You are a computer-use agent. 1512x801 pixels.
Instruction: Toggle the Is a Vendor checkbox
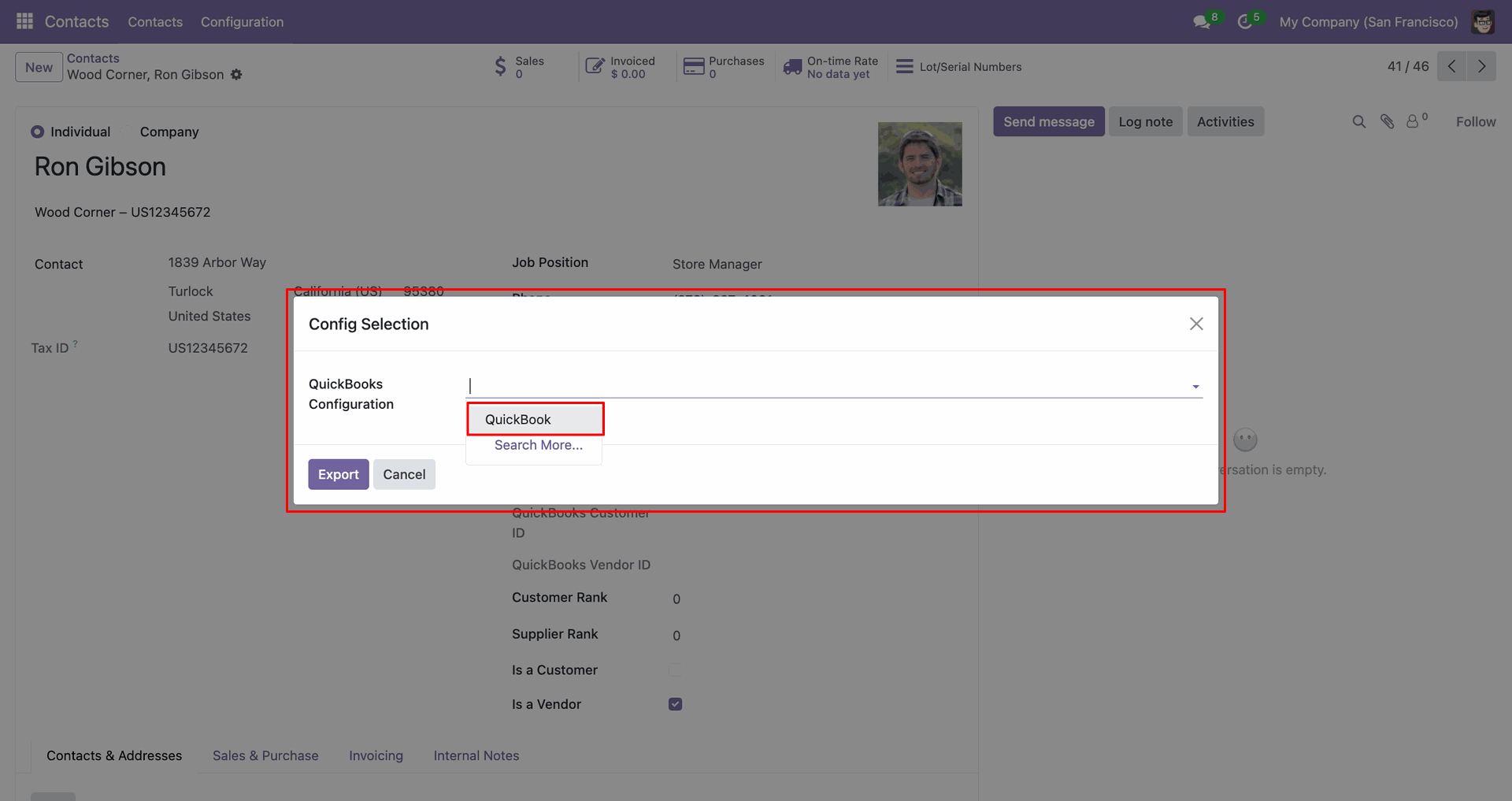point(675,704)
